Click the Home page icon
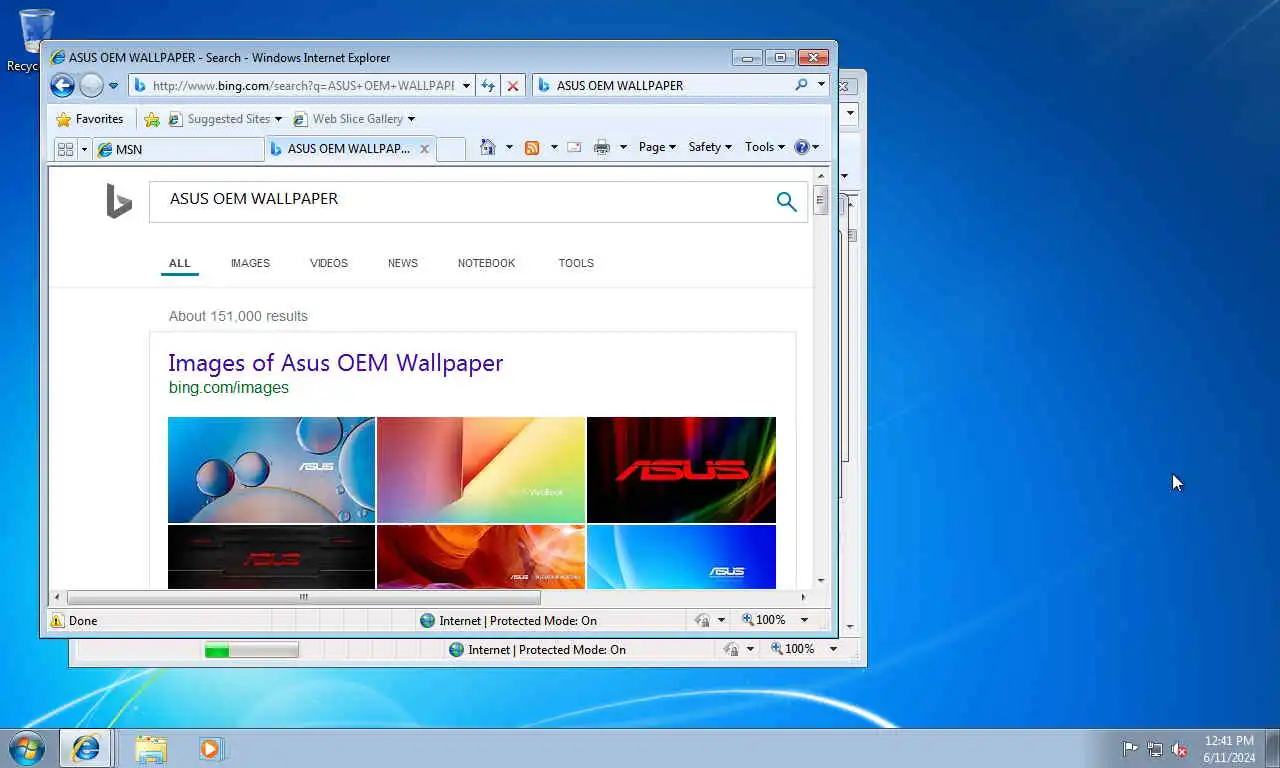This screenshot has width=1280, height=768. (x=487, y=147)
